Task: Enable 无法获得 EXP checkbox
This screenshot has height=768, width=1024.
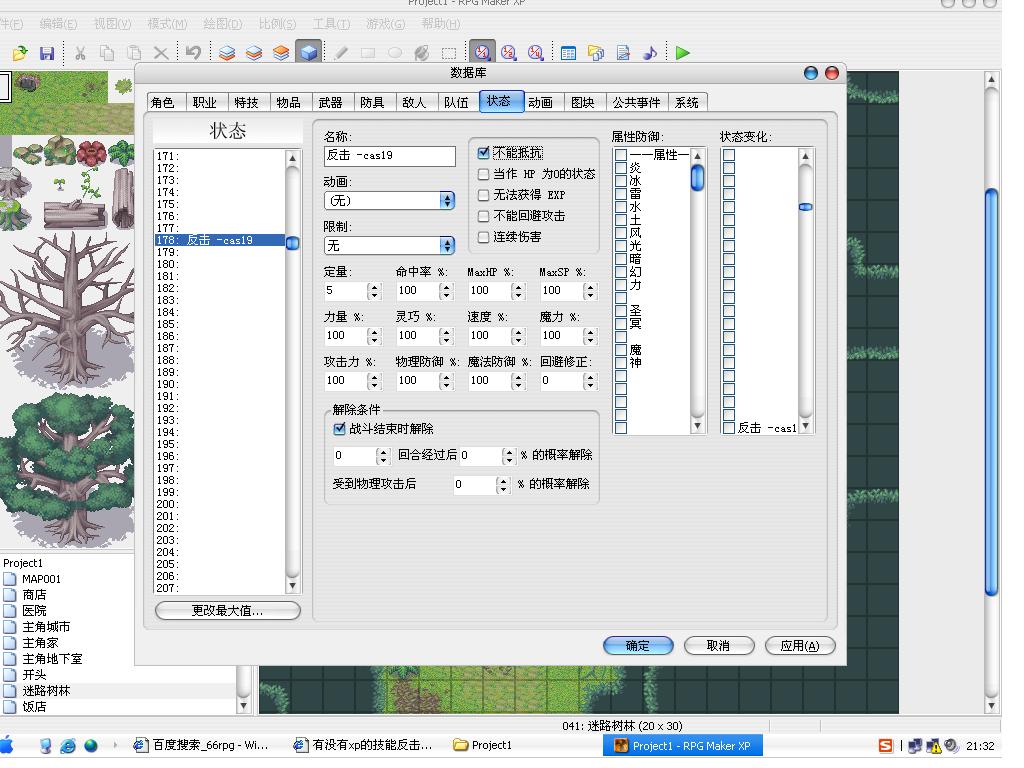Action: (x=483, y=195)
